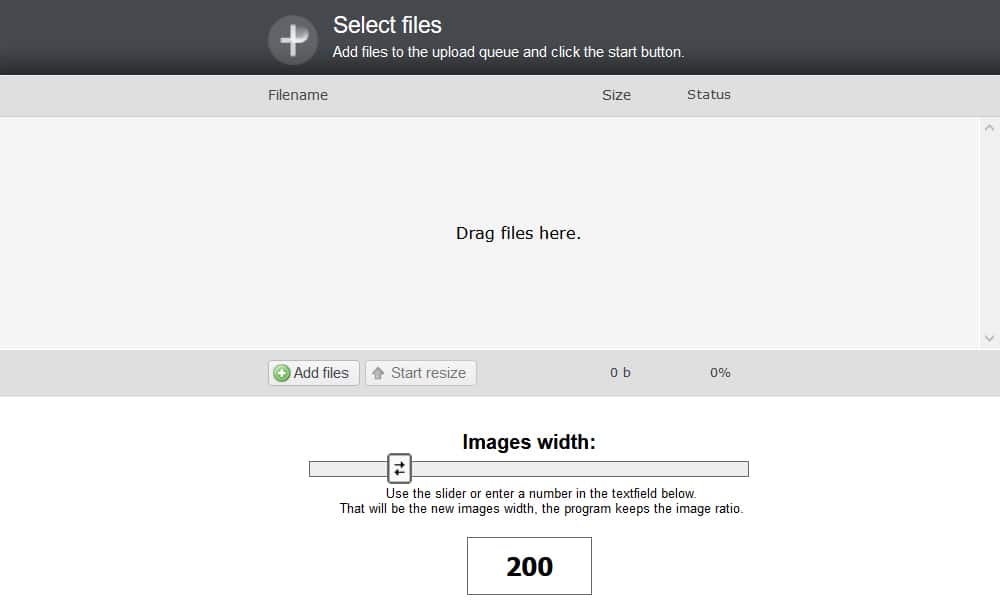Click the Status column header
1000x600 pixels.
709,95
